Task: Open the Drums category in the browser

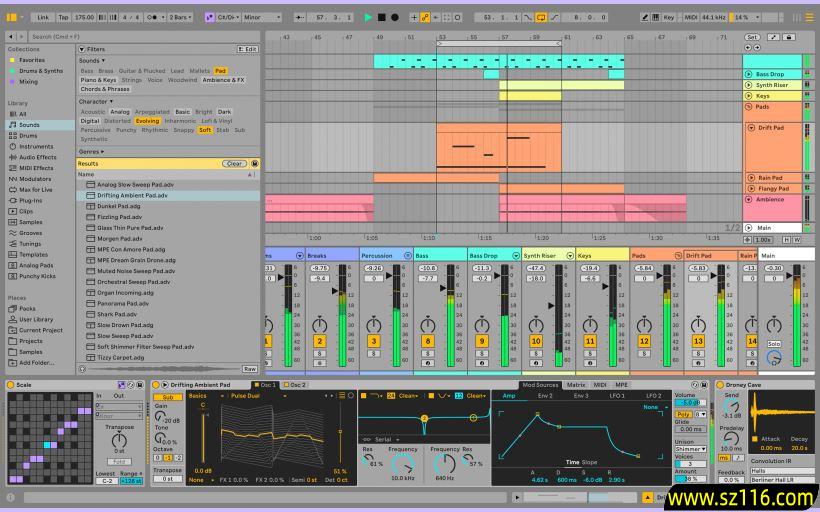Action: pyautogui.click(x=28, y=136)
